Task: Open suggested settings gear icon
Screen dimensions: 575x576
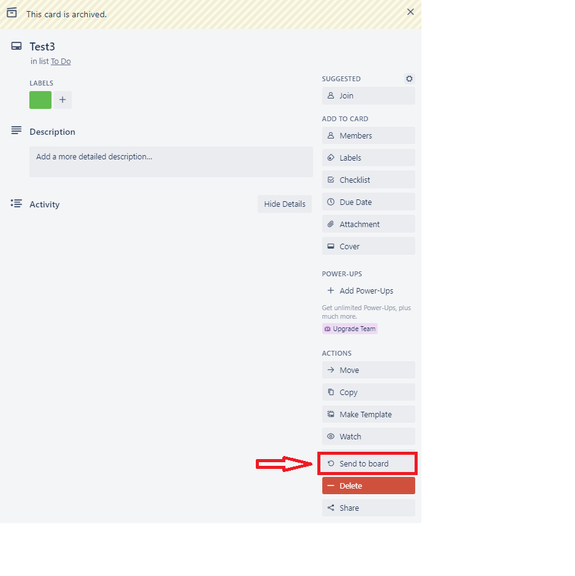Action: coord(409,79)
